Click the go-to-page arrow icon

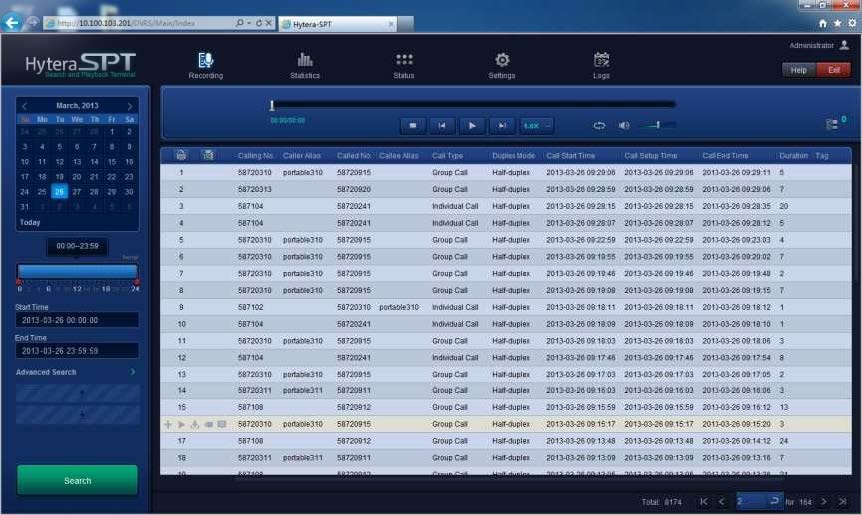[x=774, y=501]
